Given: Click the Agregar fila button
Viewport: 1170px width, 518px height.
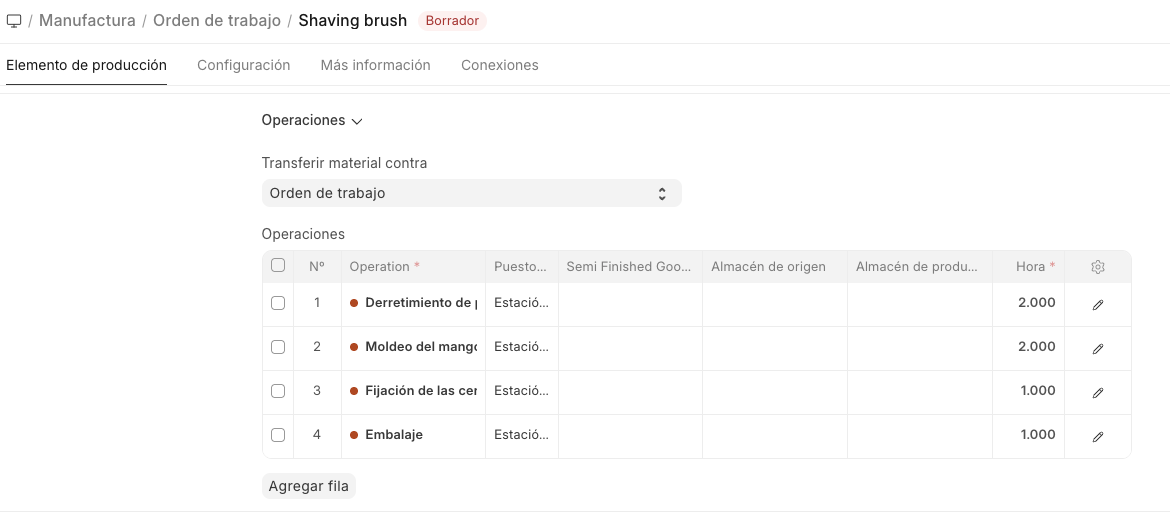Looking at the screenshot, I should (x=309, y=487).
